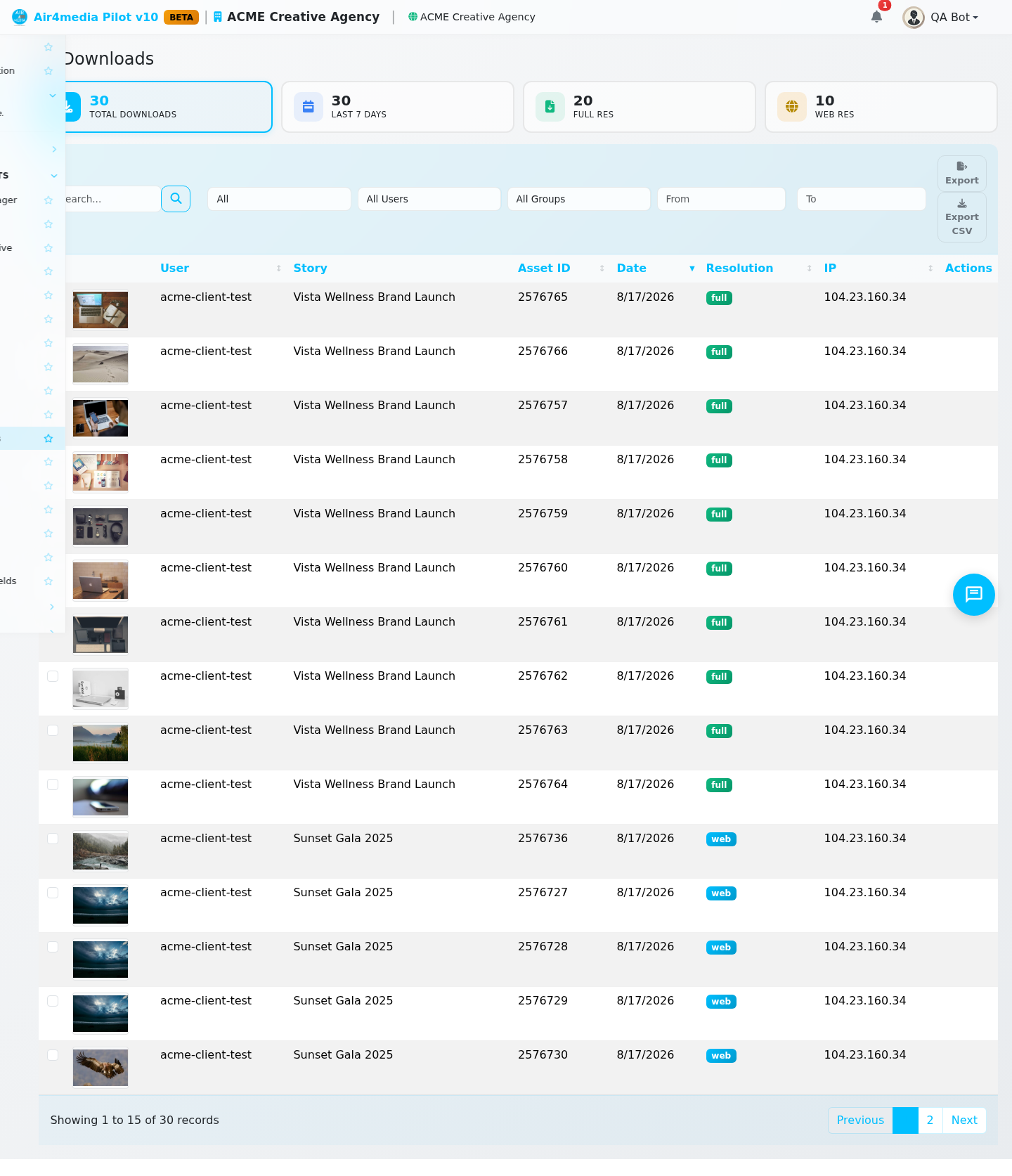Screen dimensions: 1012x1176
Task: Sort by the User column arrows
Action: (279, 269)
